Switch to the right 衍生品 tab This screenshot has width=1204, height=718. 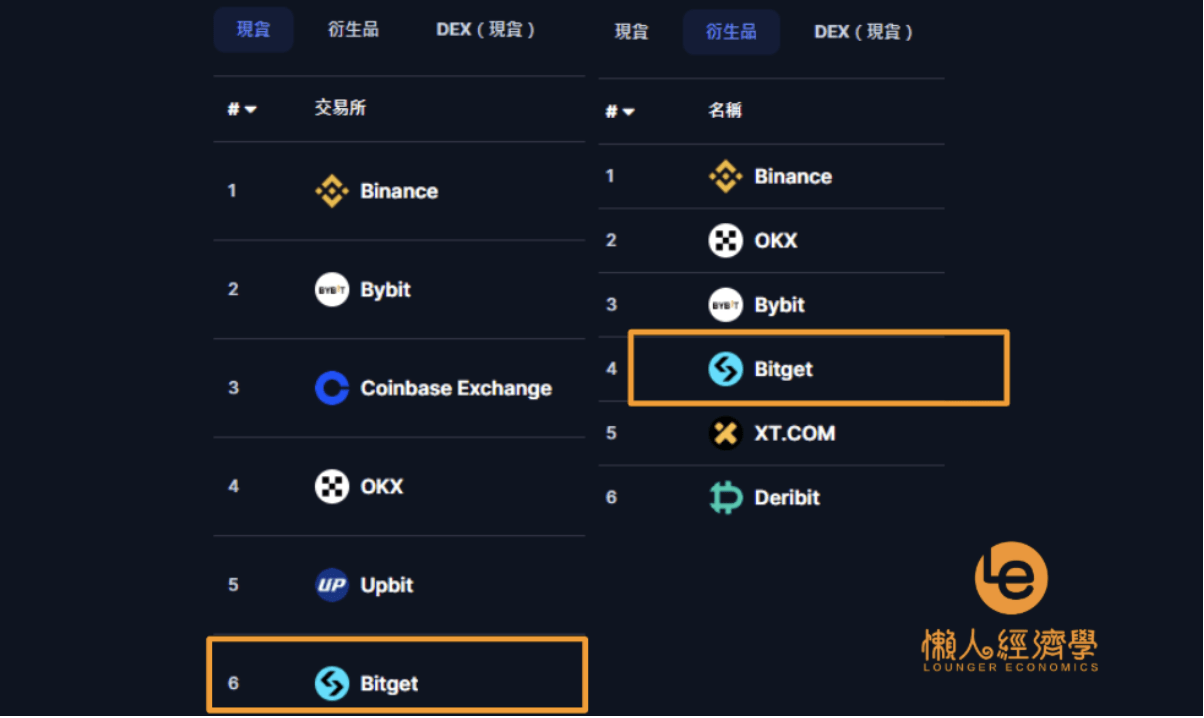[731, 32]
